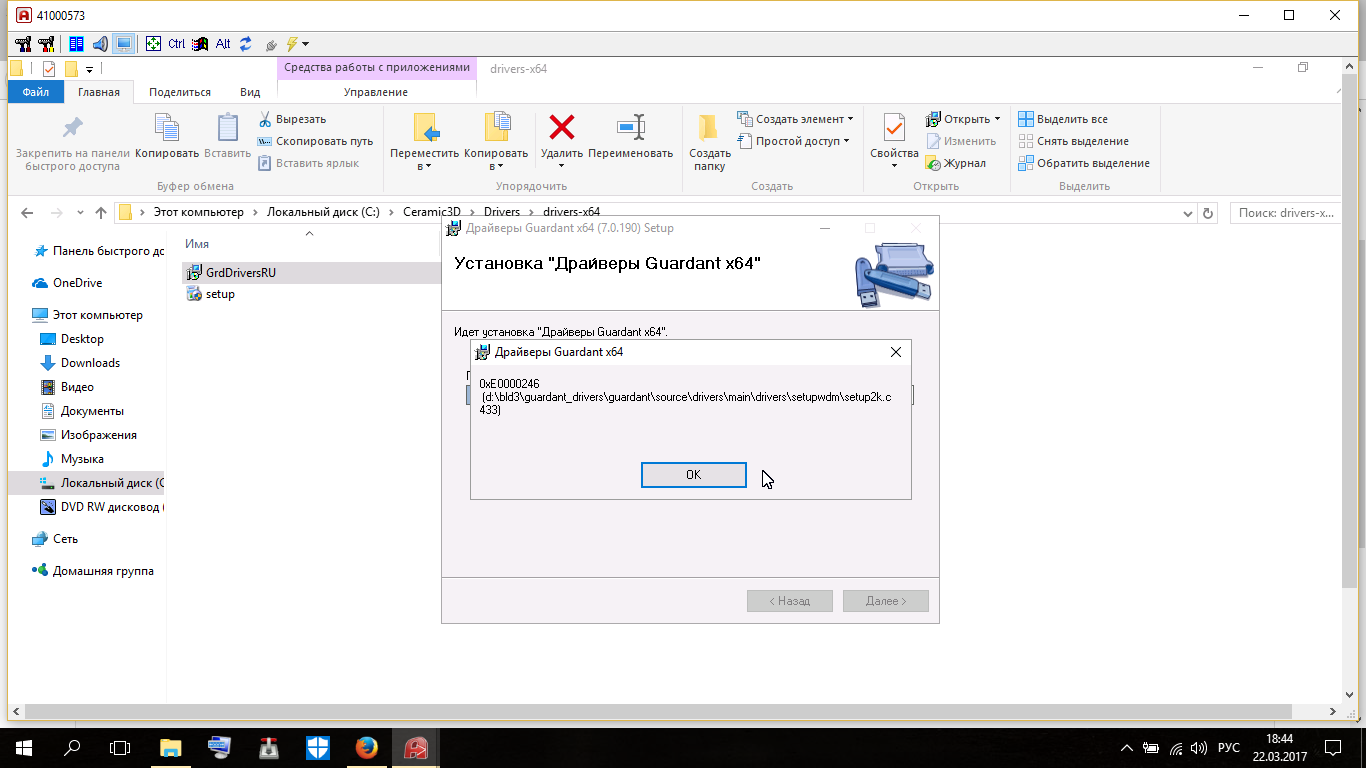
Task: Close the Guardant x64 error dialog
Action: (895, 352)
